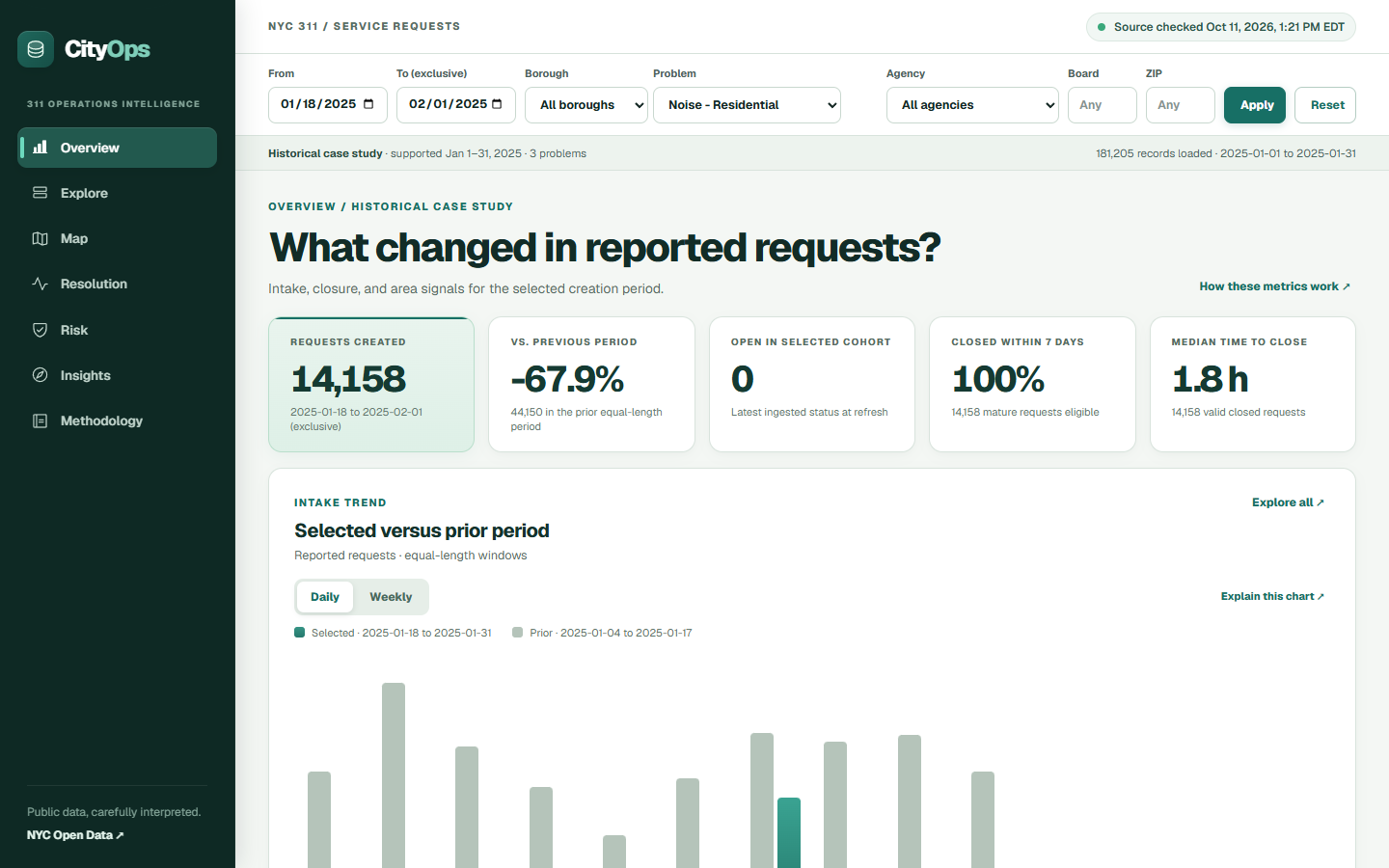The image size is (1389, 868).
Task: Select the Vs. Previous Period card
Action: (591, 385)
